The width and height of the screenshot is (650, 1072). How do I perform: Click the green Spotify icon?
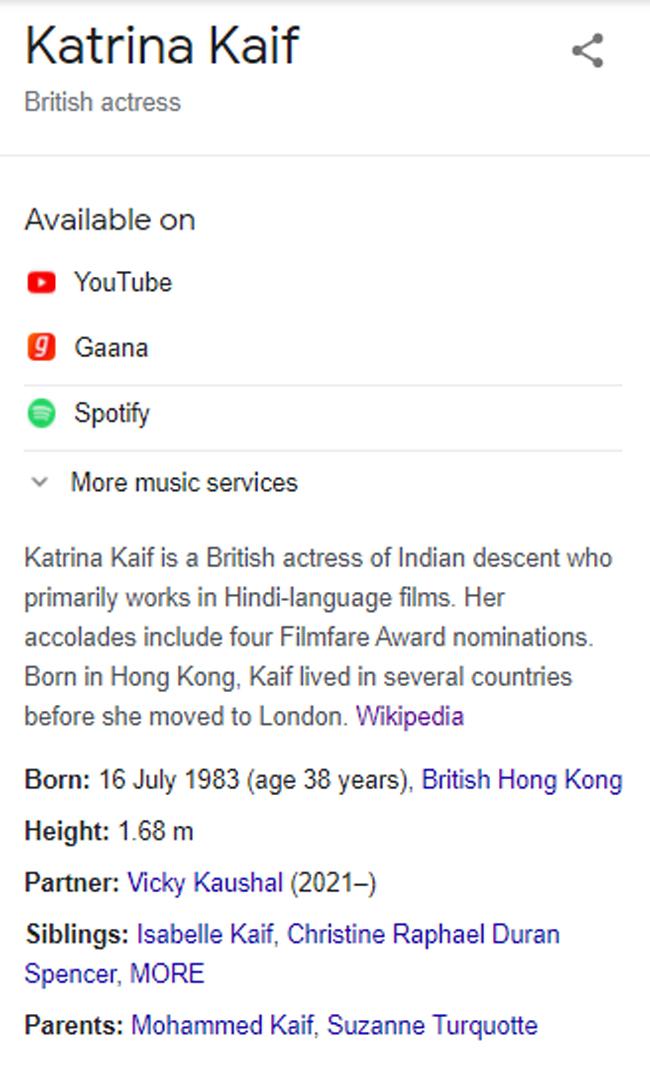click(41, 413)
